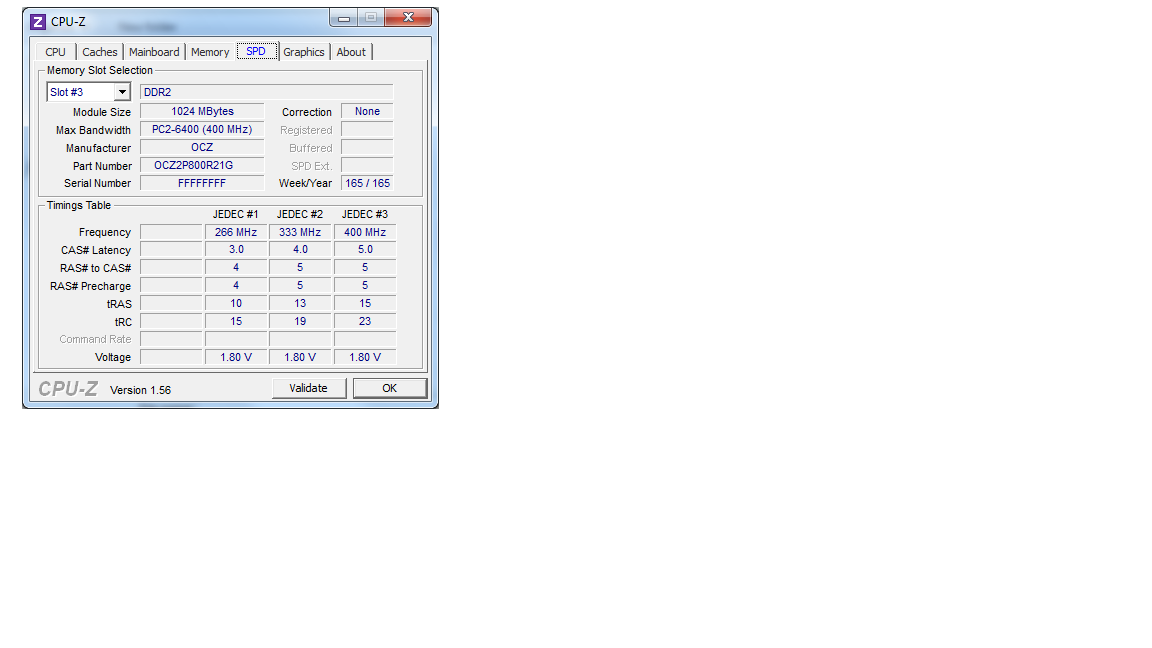Click the Week/Year value 165 / 165
The width and height of the screenshot is (1152, 648).
pos(367,183)
